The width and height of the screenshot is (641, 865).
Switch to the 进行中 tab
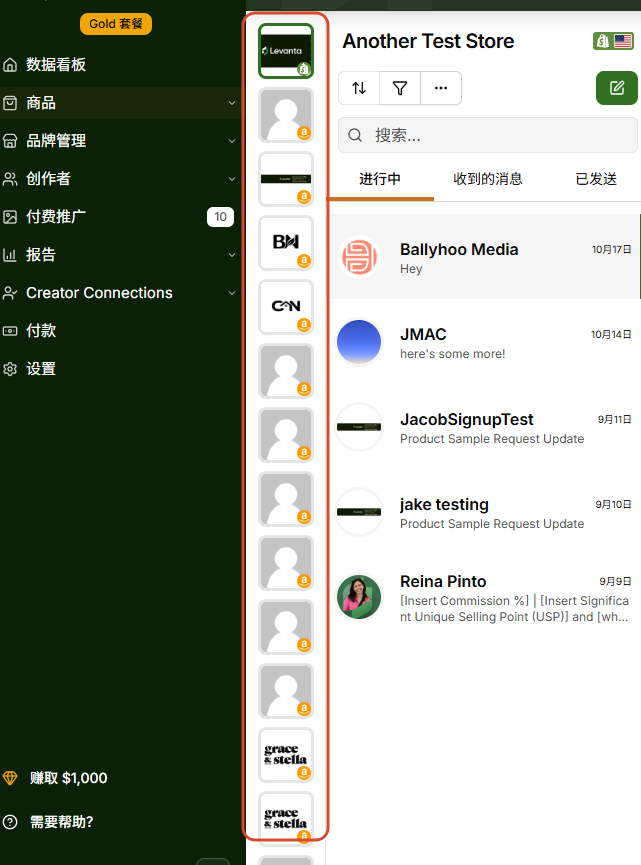click(380, 179)
